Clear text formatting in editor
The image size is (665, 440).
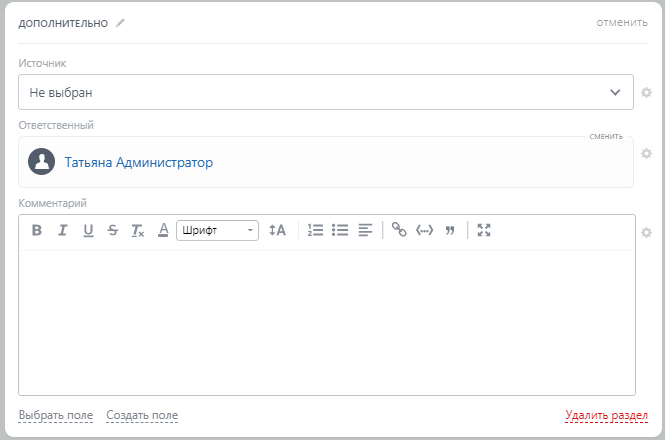point(138,230)
